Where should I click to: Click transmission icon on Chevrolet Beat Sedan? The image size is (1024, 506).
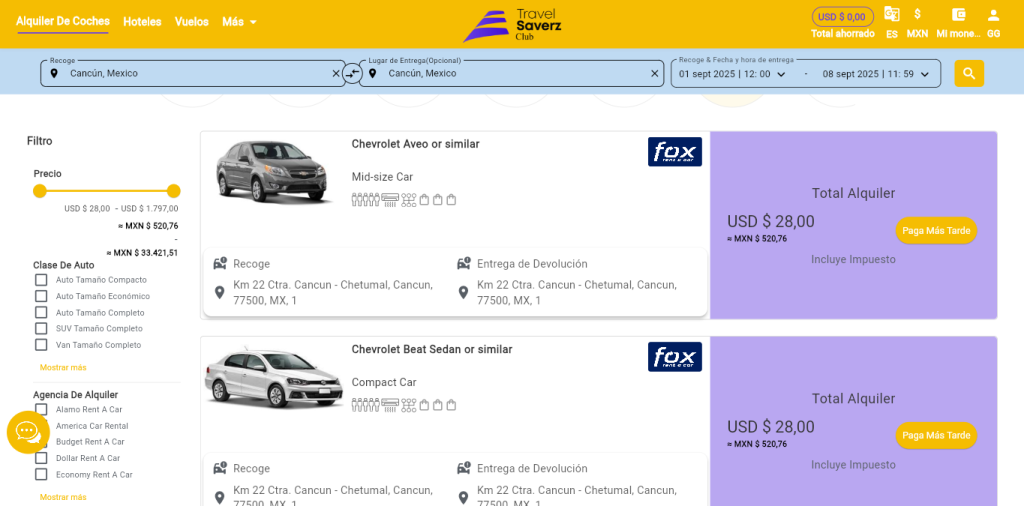[409, 405]
